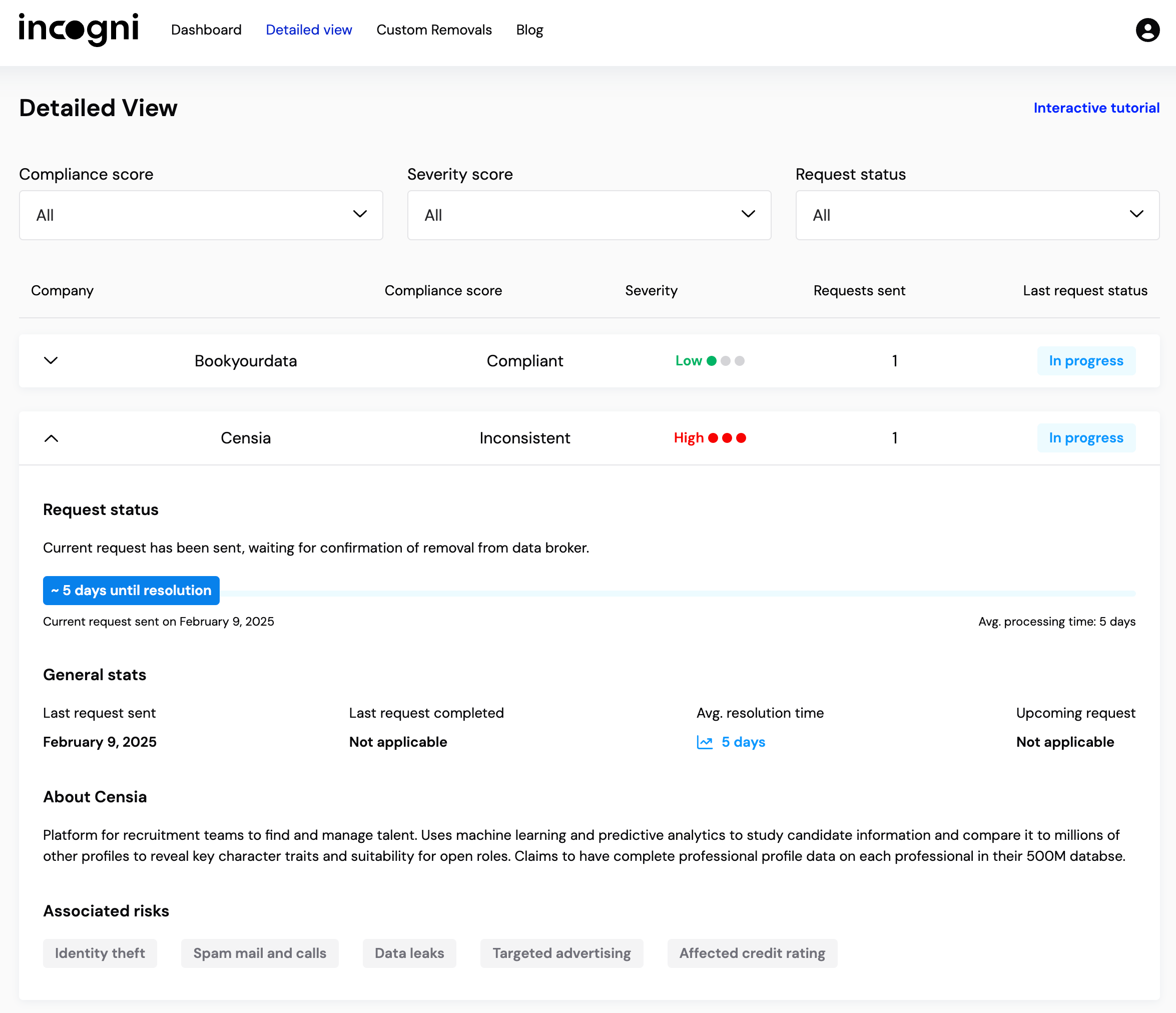Switch to Custom Removals page

434,30
